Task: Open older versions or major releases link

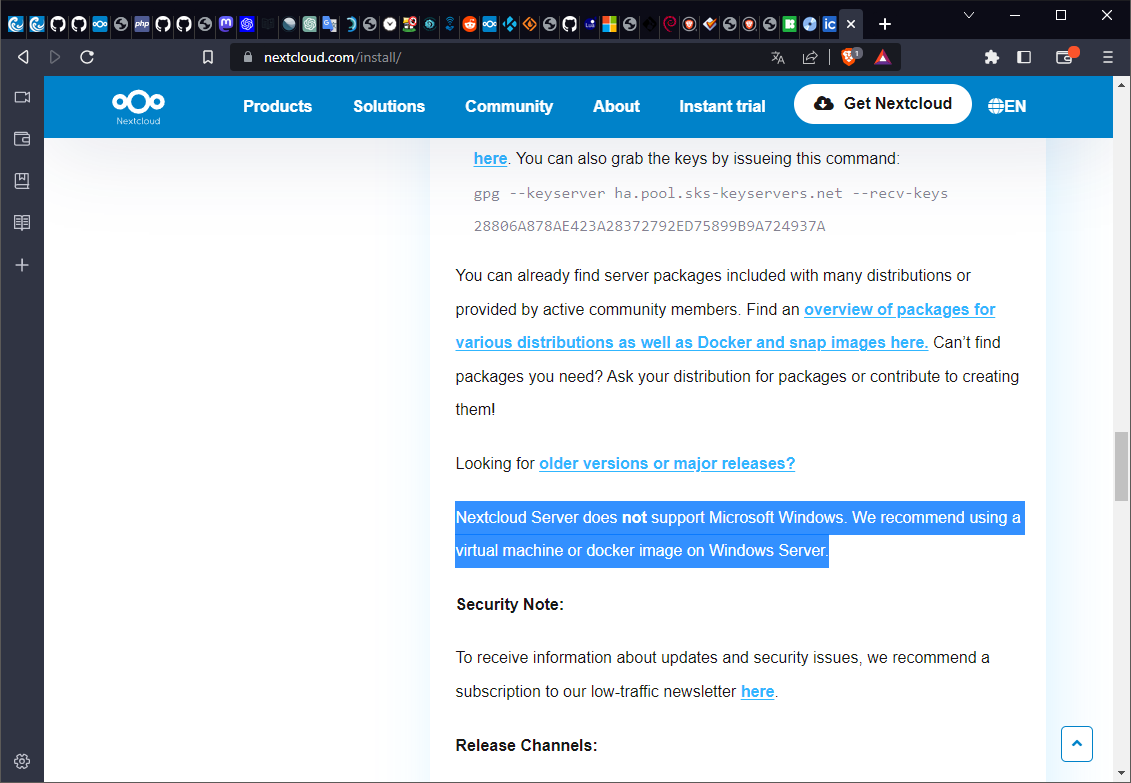Action: 666,464
